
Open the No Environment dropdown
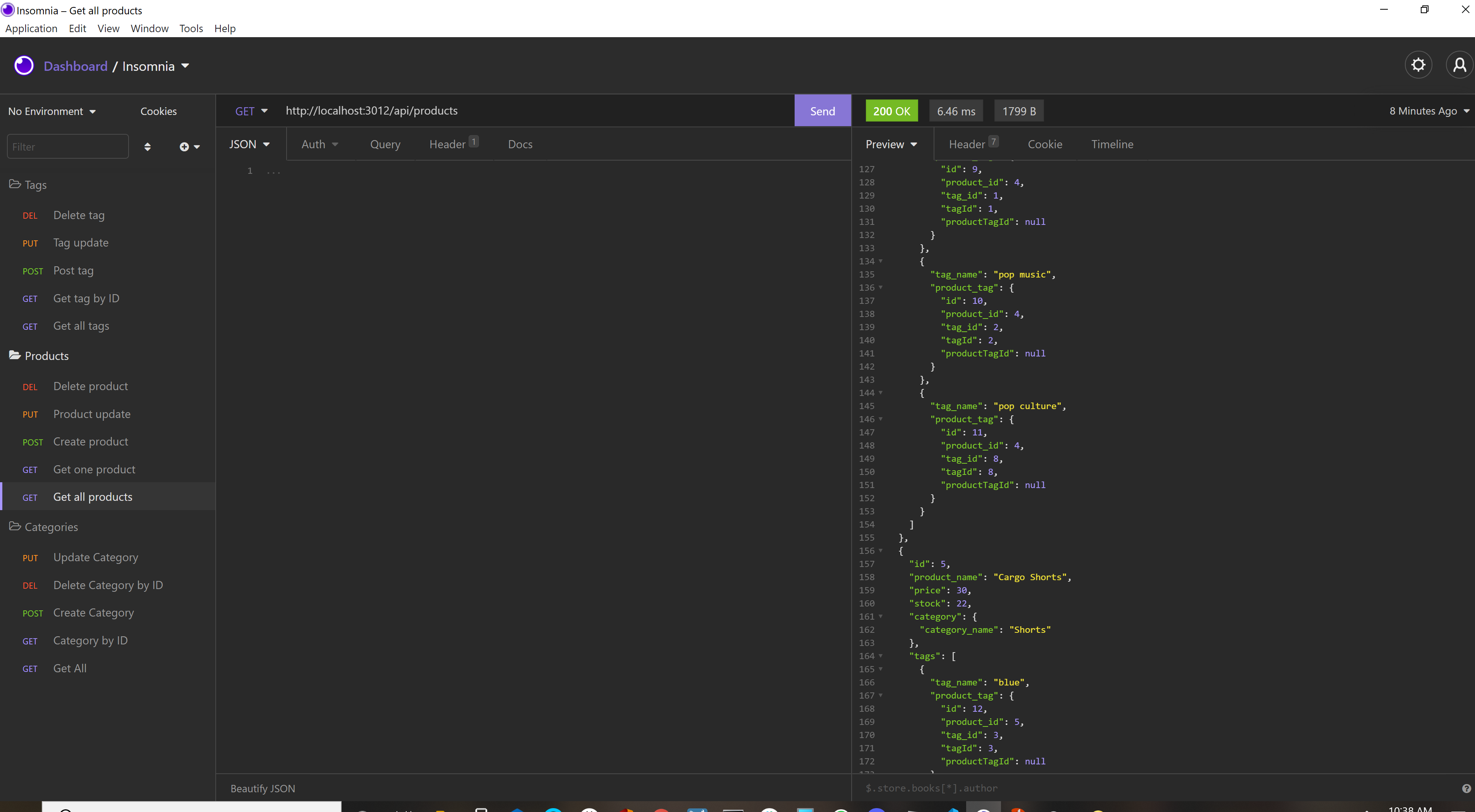(x=52, y=111)
